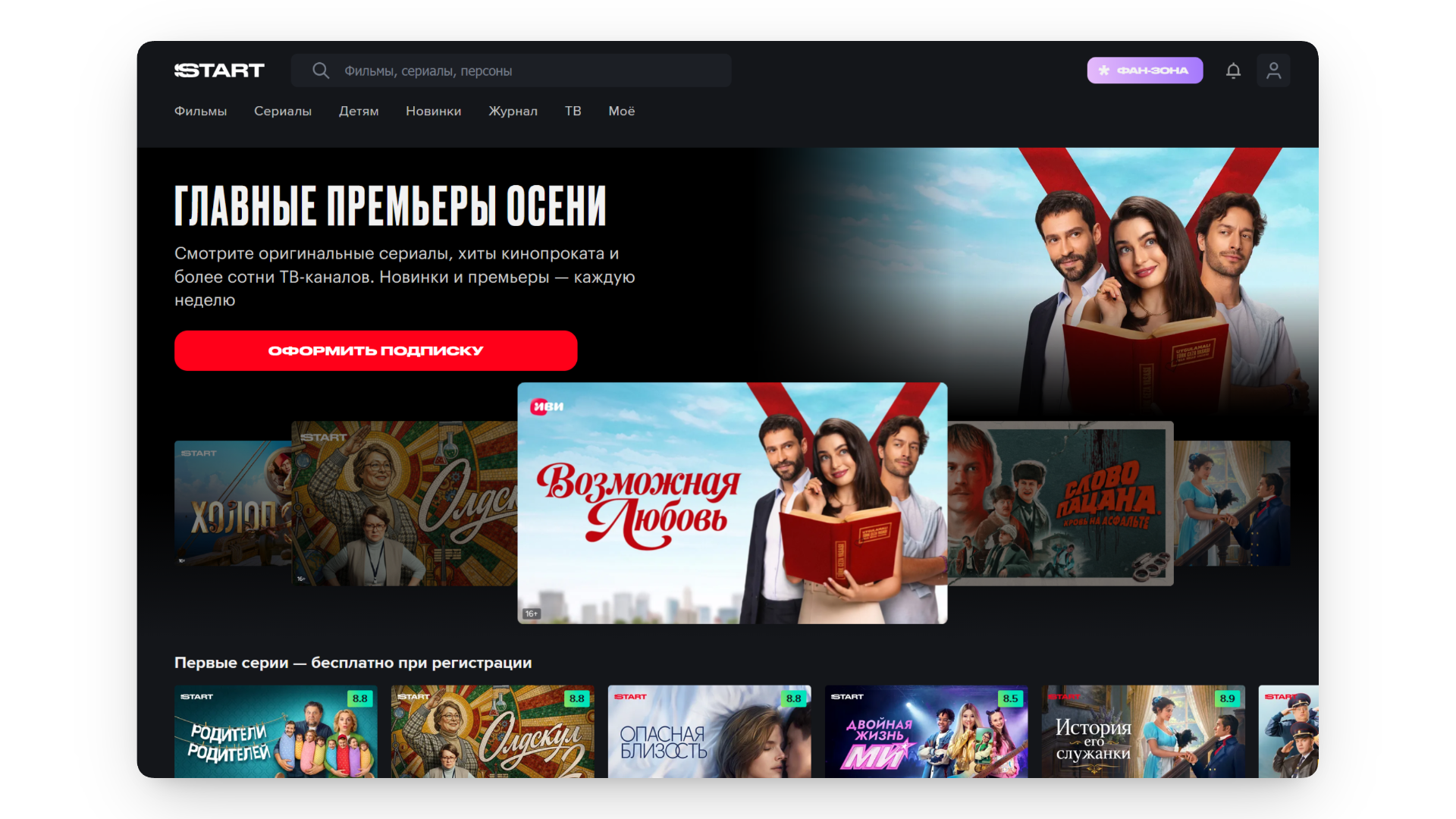Select the Слово пацана carousel card
This screenshot has width=1456, height=819.
(1060, 503)
